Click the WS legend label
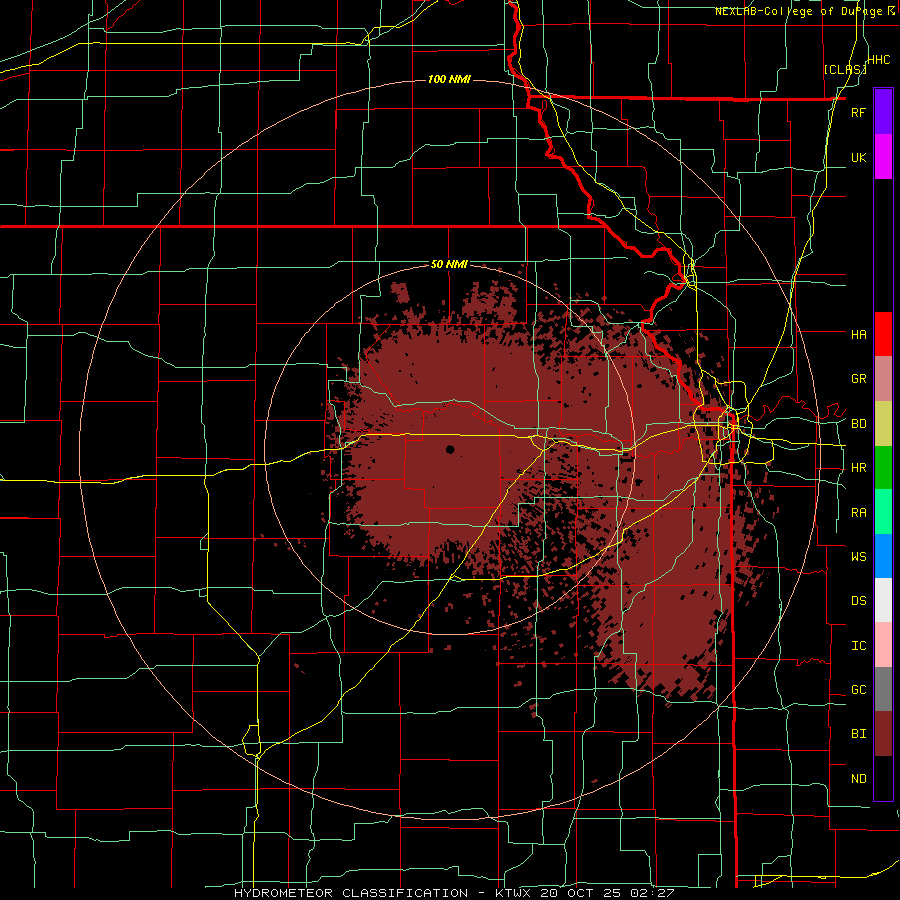 tap(858, 557)
